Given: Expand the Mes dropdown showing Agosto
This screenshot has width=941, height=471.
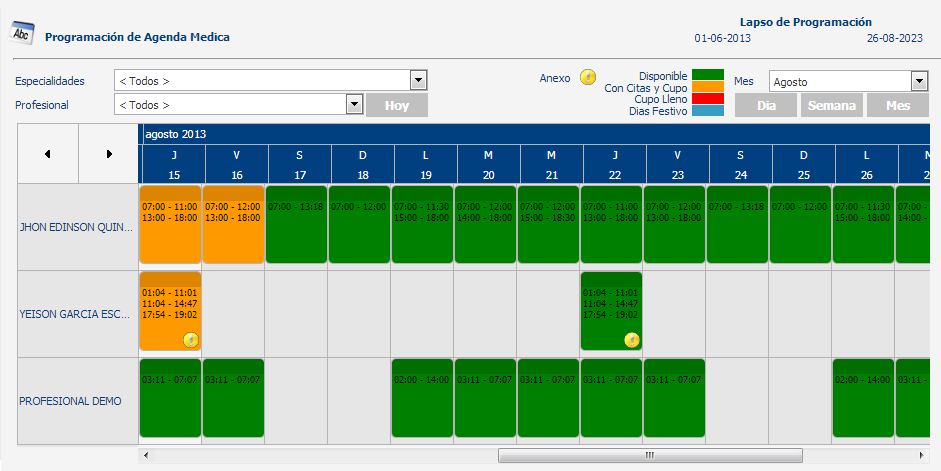Looking at the screenshot, I should (x=918, y=82).
